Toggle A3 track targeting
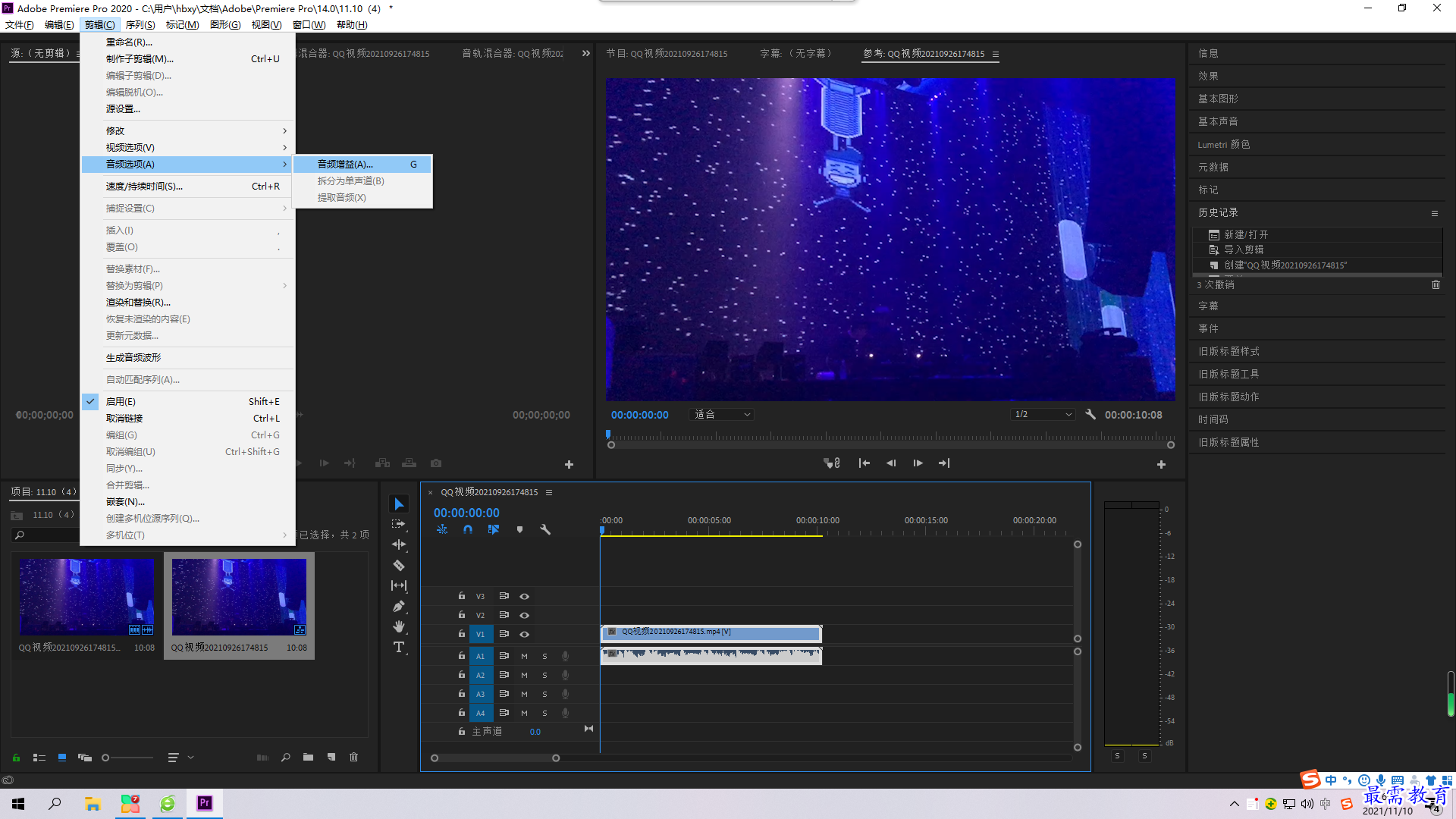Viewport: 1456px width, 819px height. pyautogui.click(x=480, y=694)
